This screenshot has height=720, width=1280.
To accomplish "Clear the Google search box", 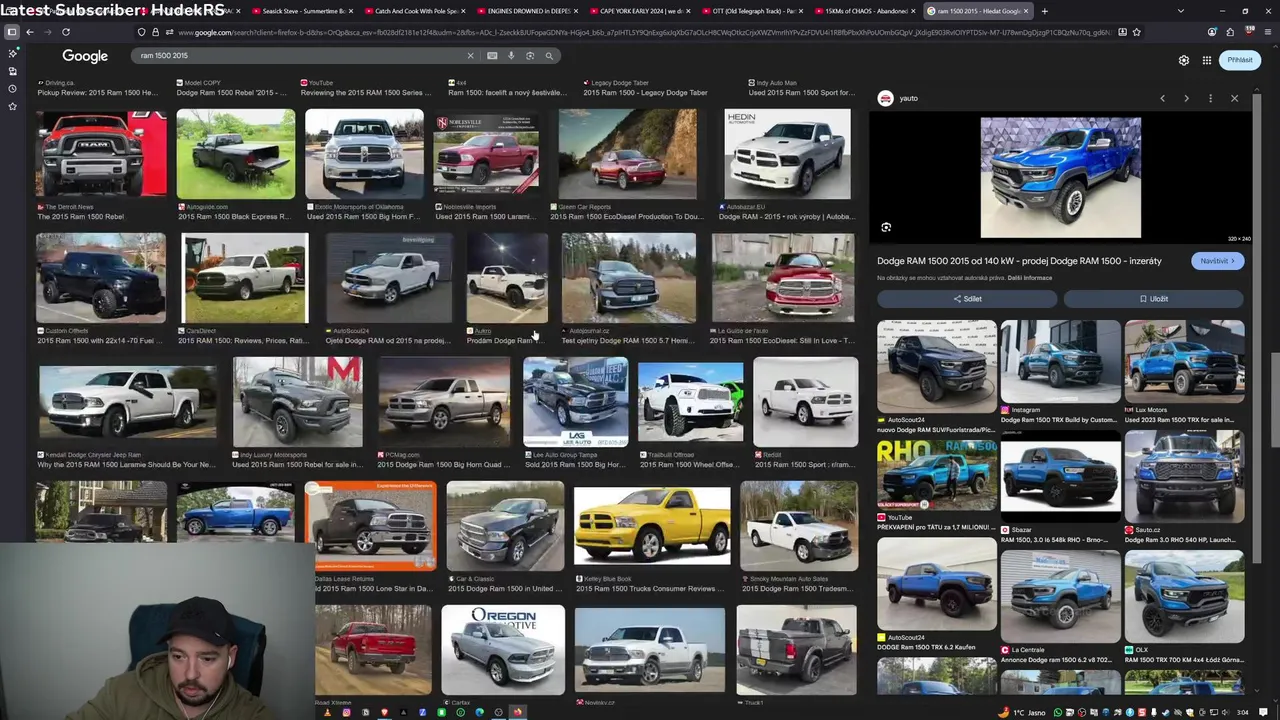I will coord(470,56).
